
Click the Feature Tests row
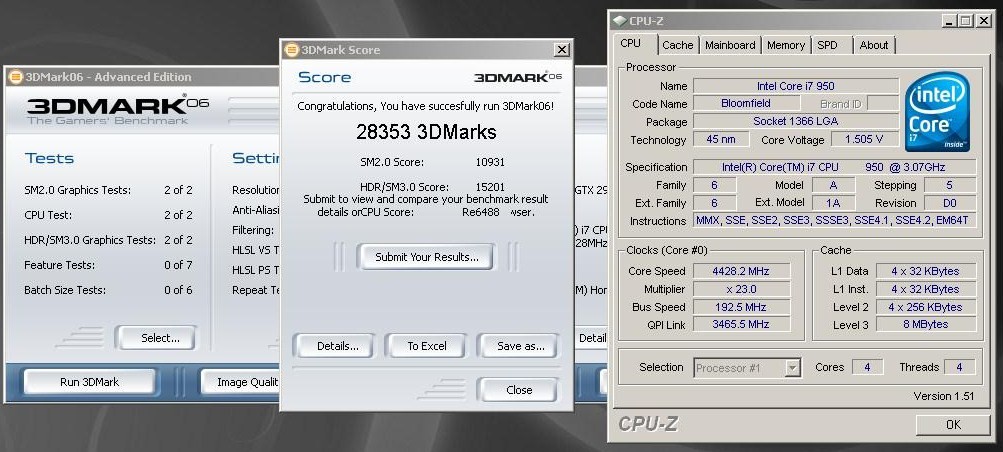pos(108,265)
